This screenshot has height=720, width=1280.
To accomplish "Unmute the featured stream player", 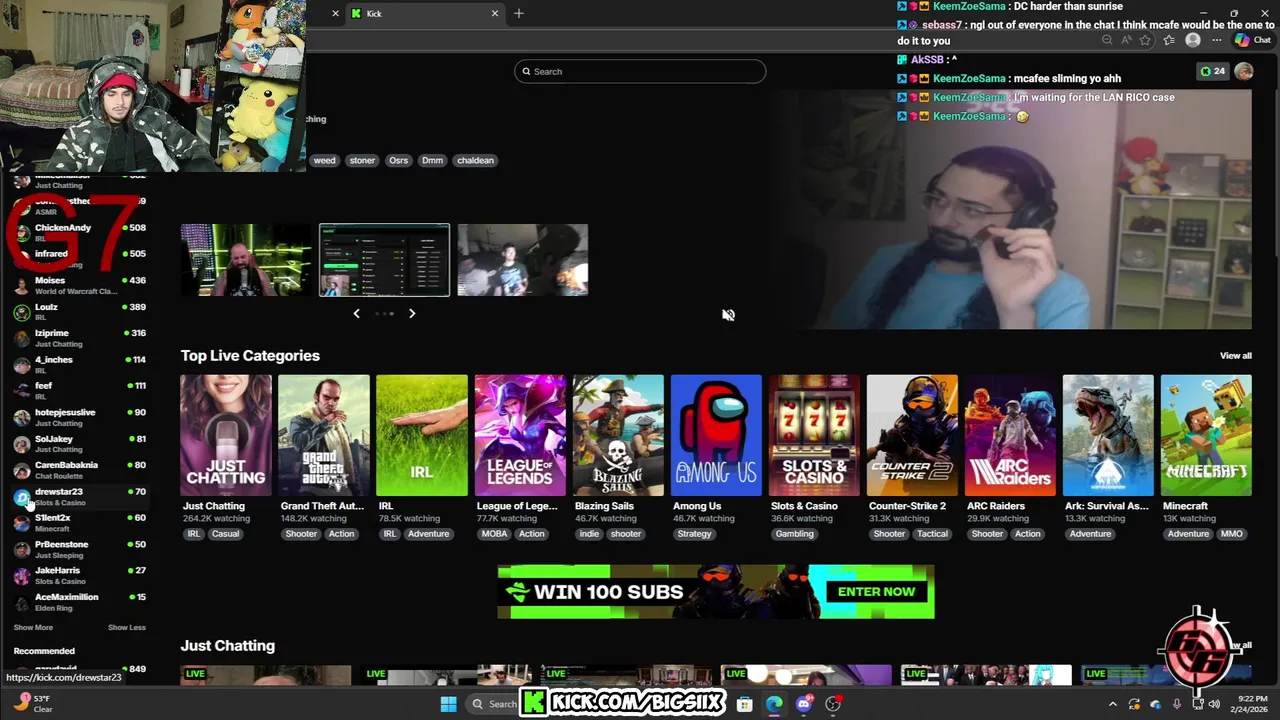I will pos(728,315).
